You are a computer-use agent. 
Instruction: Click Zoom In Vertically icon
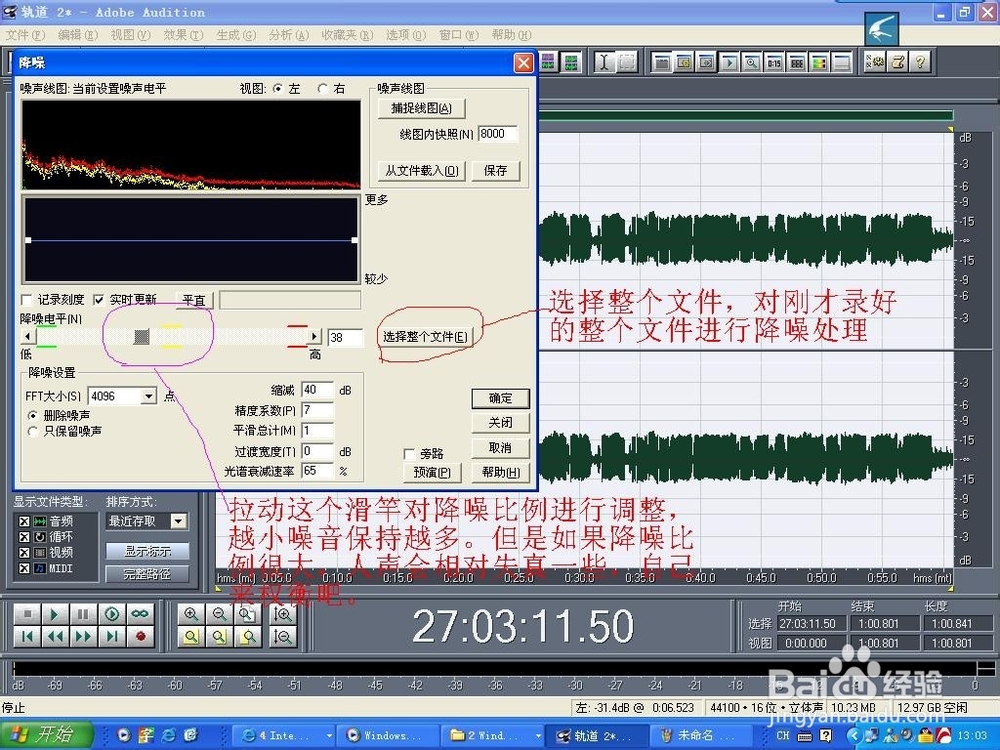tap(283, 614)
